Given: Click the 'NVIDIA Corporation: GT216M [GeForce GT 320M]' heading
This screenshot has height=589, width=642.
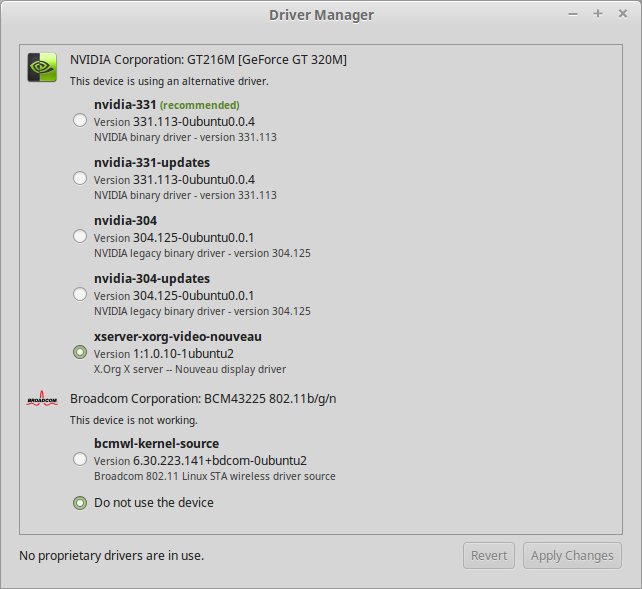Looking at the screenshot, I should (x=208, y=60).
